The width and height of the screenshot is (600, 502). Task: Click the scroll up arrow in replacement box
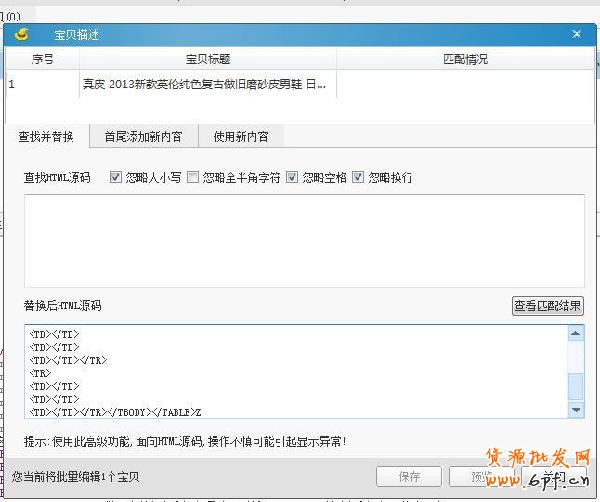(576, 333)
